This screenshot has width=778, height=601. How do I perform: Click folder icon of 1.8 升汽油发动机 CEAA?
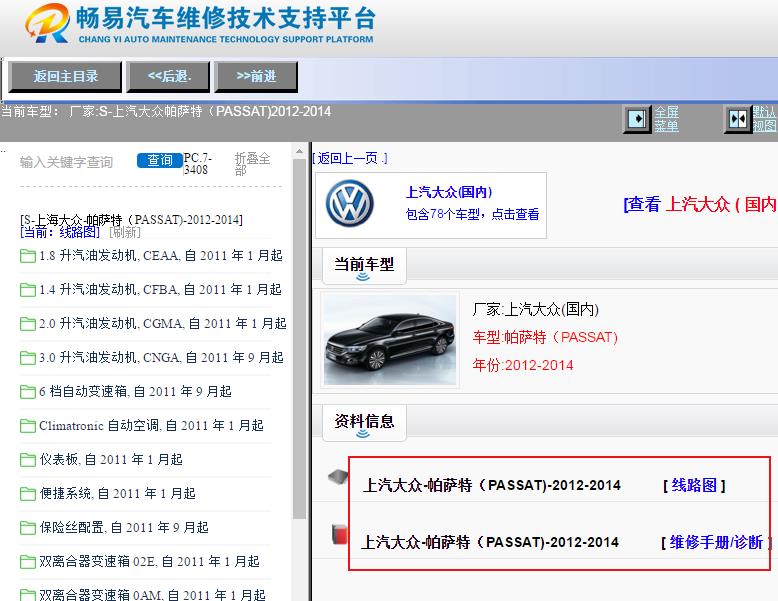point(27,256)
